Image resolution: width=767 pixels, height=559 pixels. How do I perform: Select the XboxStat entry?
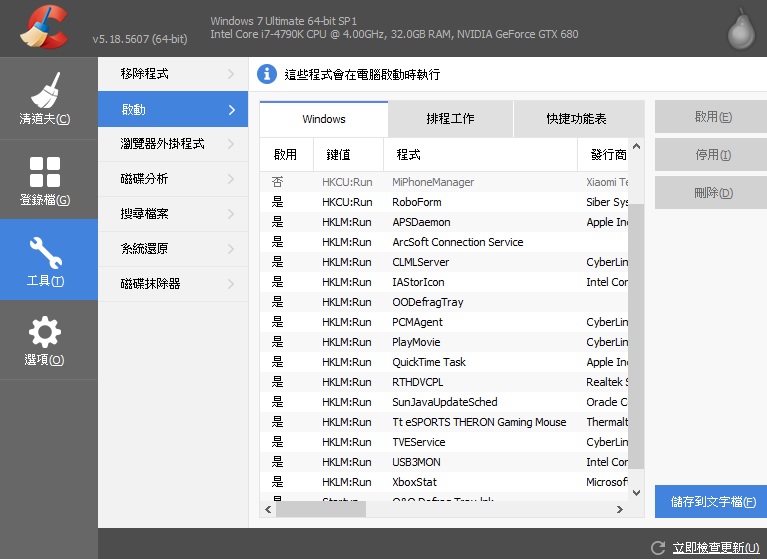pos(444,482)
